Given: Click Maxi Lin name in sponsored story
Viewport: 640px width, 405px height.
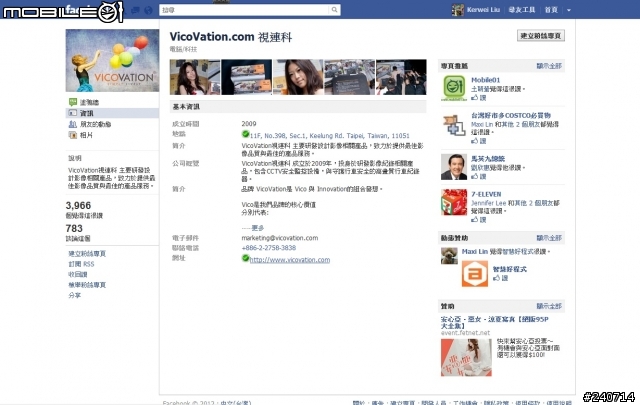Looking at the screenshot, I should pos(475,251).
